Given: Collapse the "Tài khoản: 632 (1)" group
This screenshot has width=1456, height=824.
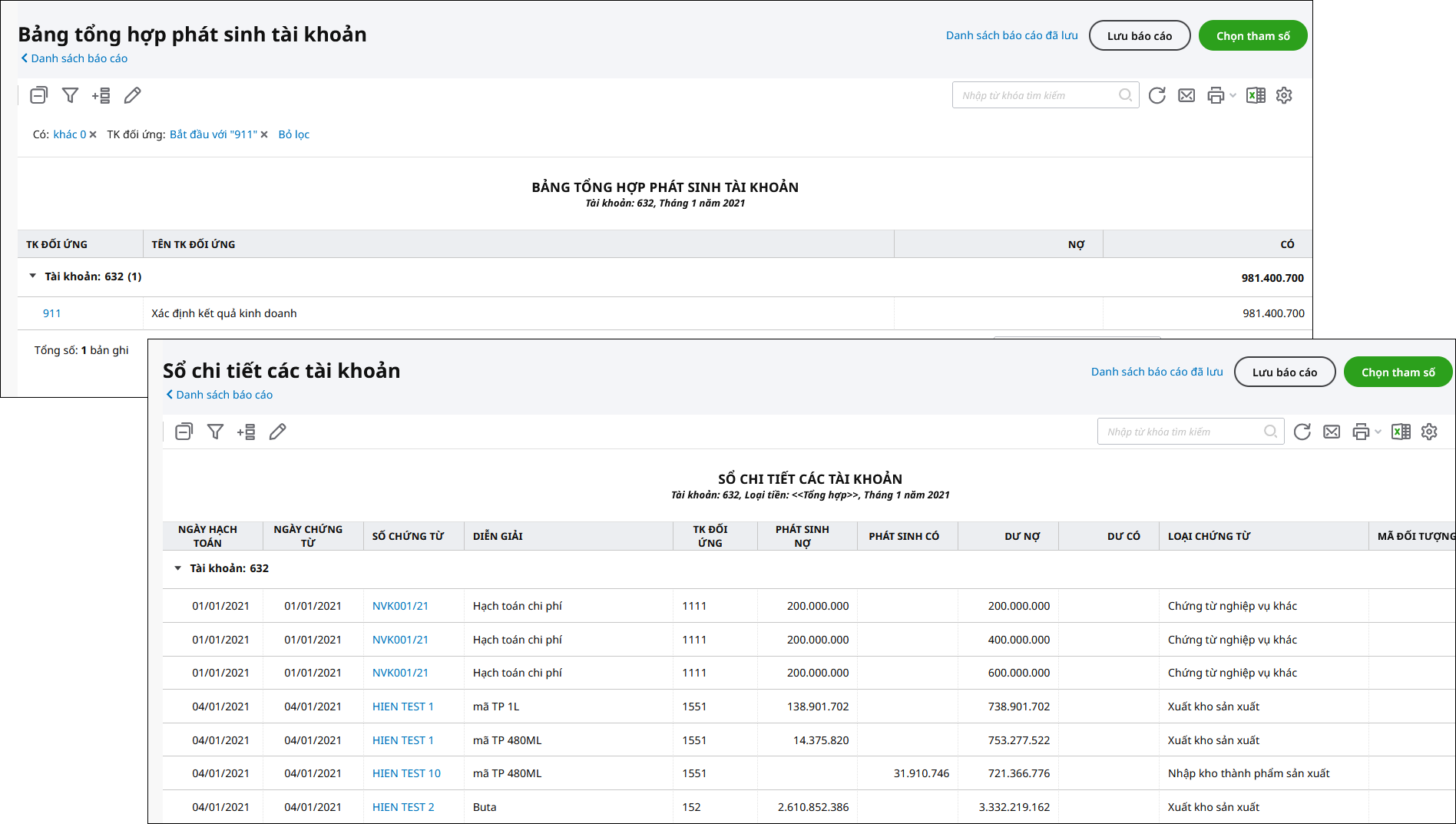Looking at the screenshot, I should [33, 276].
